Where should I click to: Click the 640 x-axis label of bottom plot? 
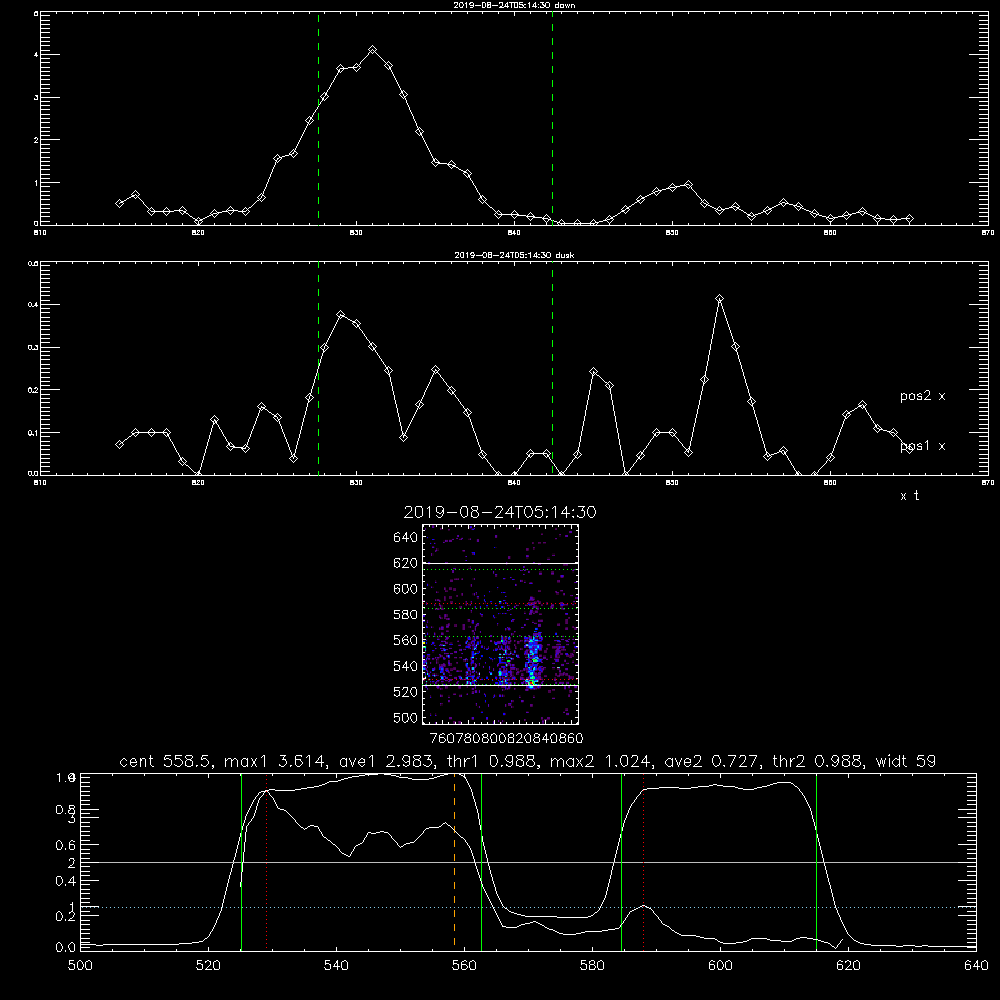(x=976, y=966)
